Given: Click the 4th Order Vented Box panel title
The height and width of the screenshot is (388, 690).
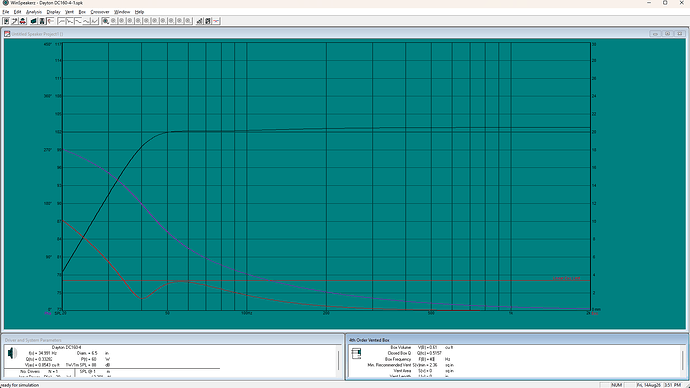Looking at the screenshot, I should click(369, 340).
